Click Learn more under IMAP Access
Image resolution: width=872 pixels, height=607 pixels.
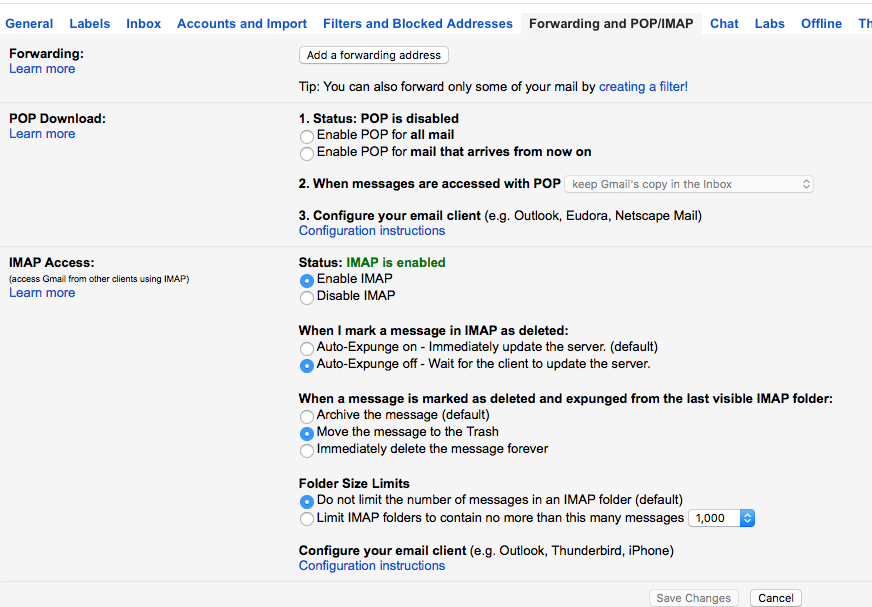coord(42,293)
